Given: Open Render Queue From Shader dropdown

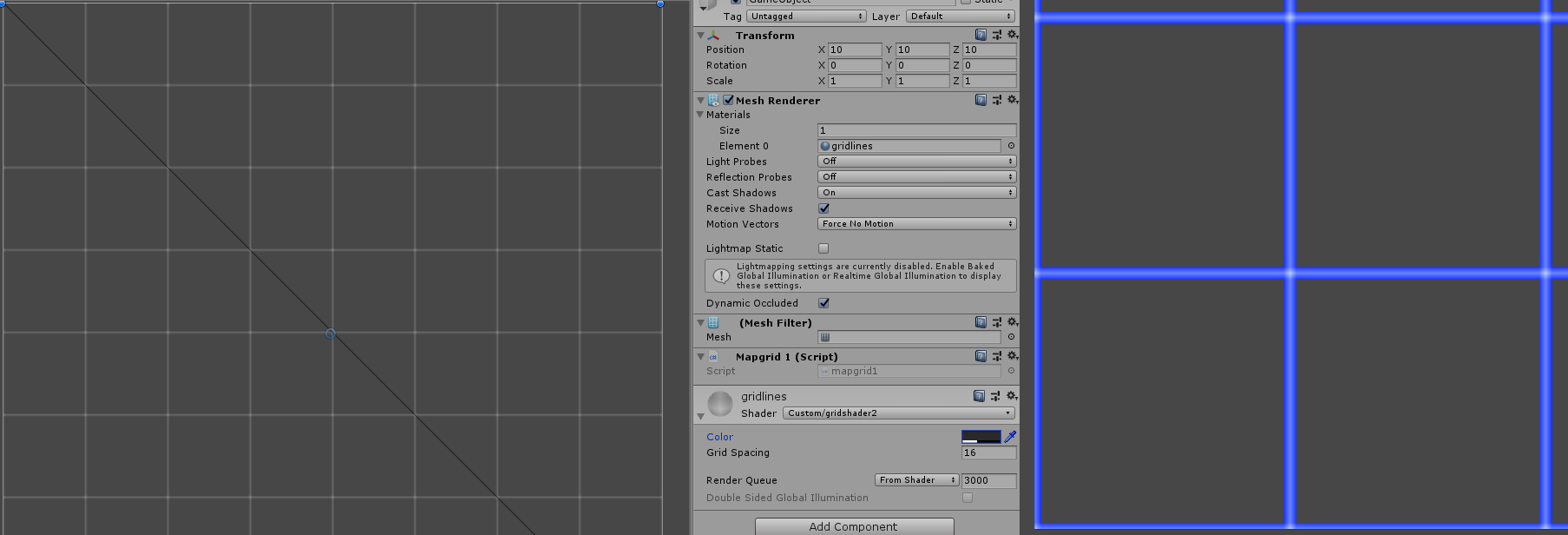Looking at the screenshot, I should point(916,480).
